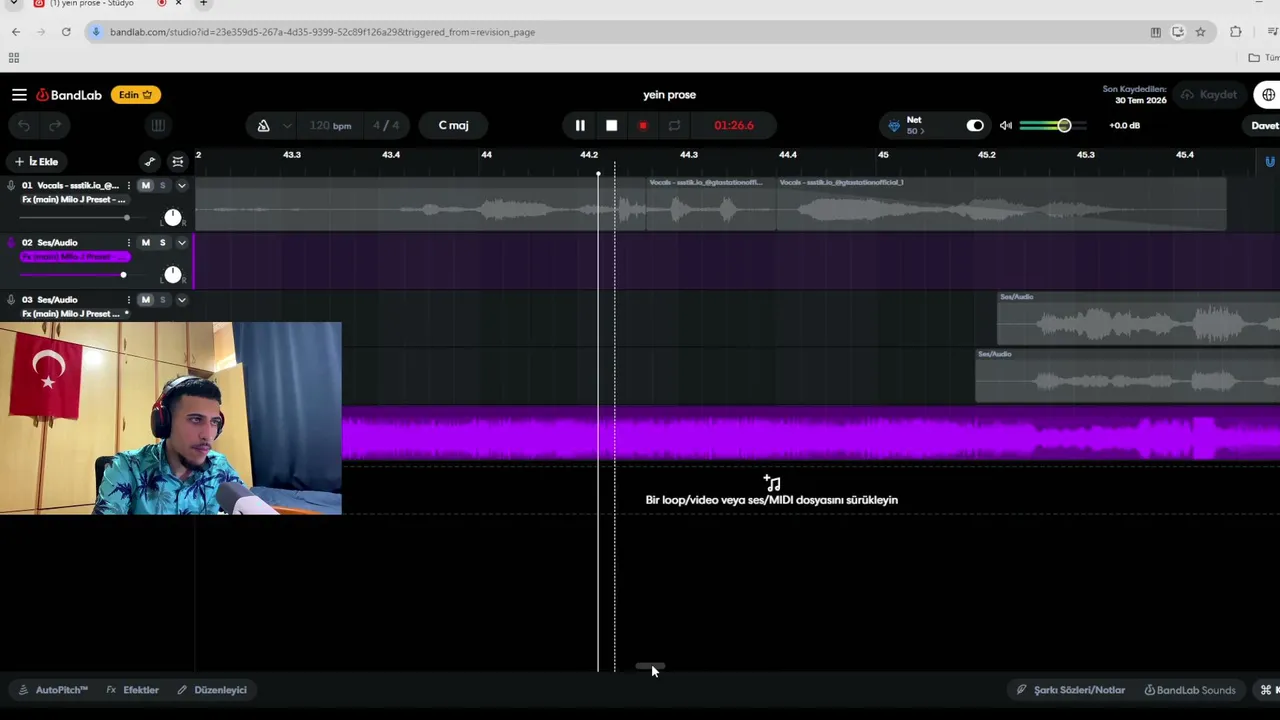Open the AutoPitch panel tab

[54, 690]
